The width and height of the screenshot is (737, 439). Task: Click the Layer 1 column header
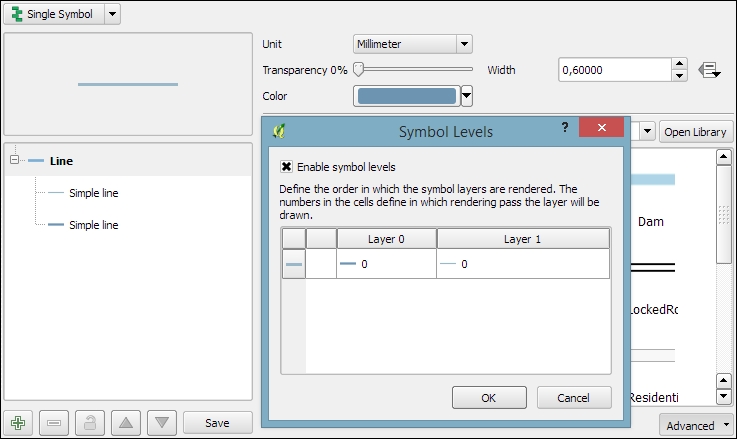pyautogui.click(x=523, y=239)
